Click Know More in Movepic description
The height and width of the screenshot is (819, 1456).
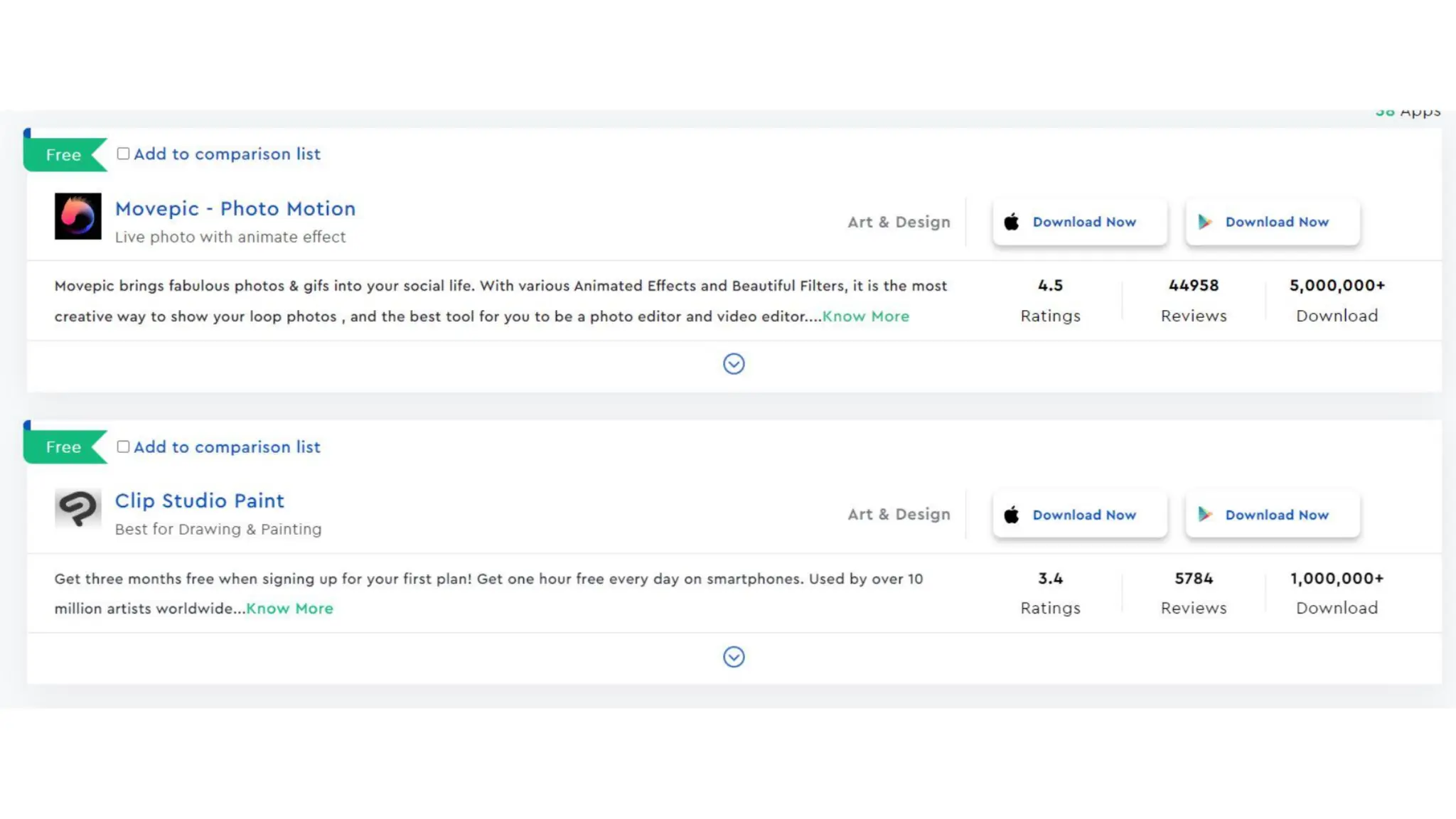click(x=865, y=316)
